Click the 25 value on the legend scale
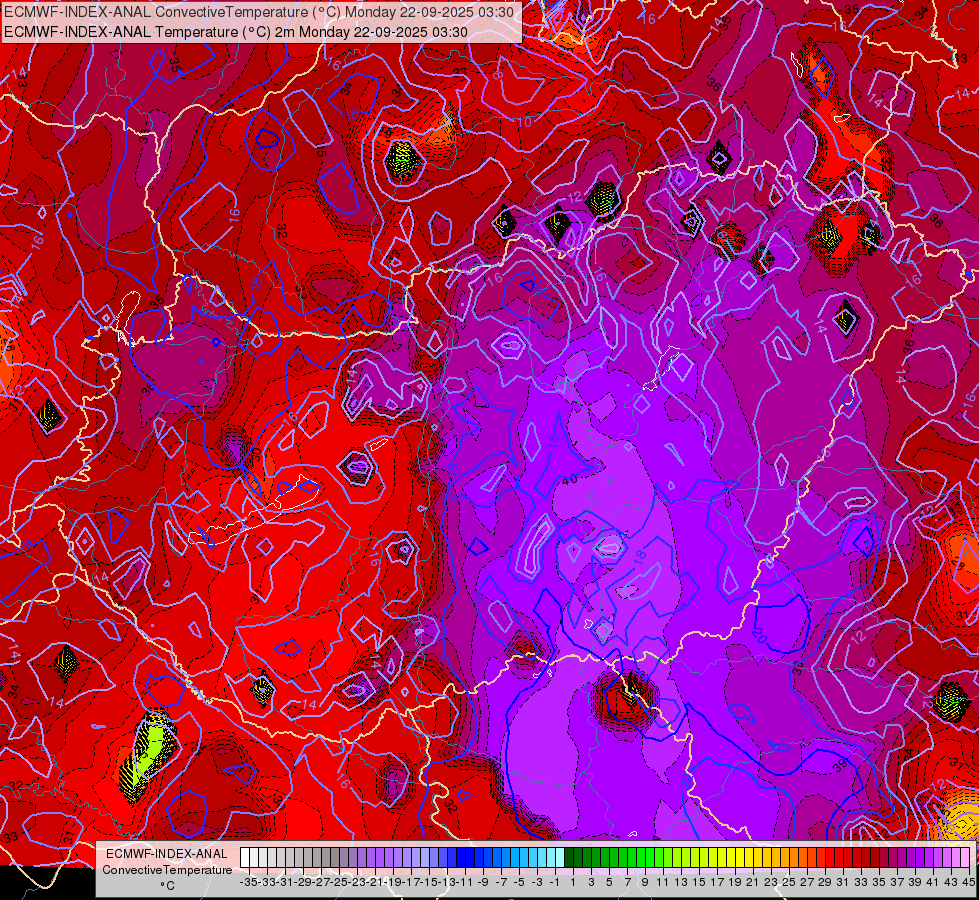This screenshot has height=900, width=979. click(x=789, y=882)
